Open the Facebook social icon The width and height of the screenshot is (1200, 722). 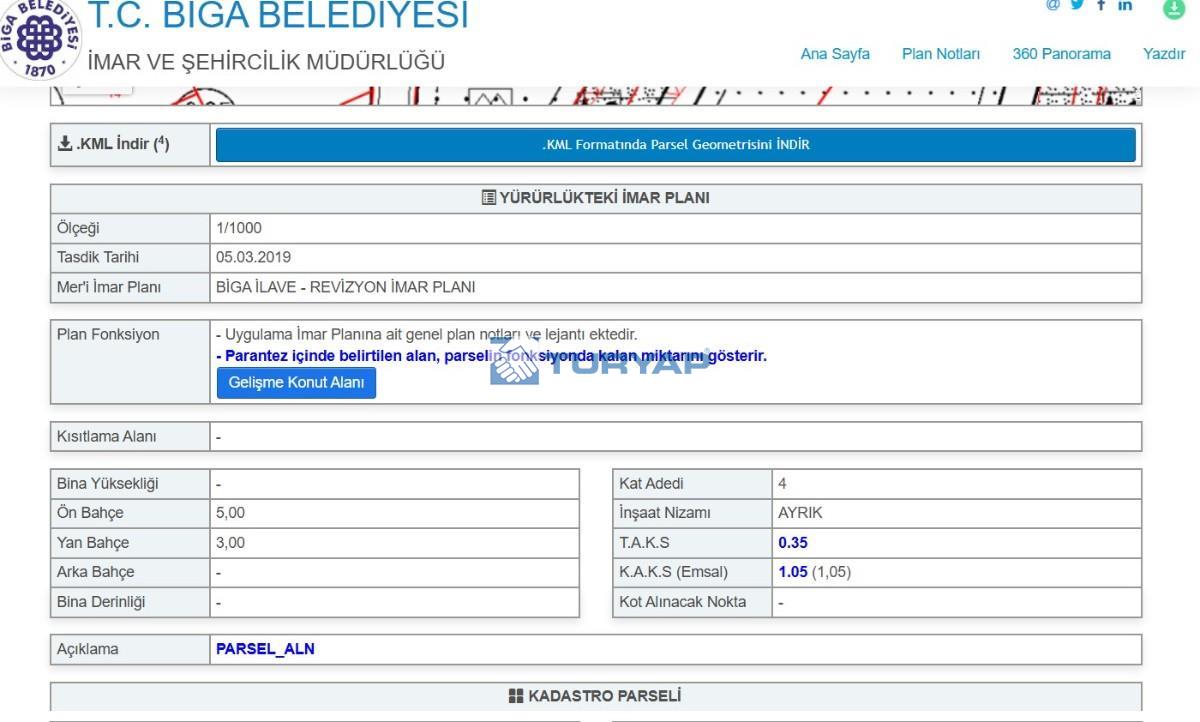(x=1101, y=5)
